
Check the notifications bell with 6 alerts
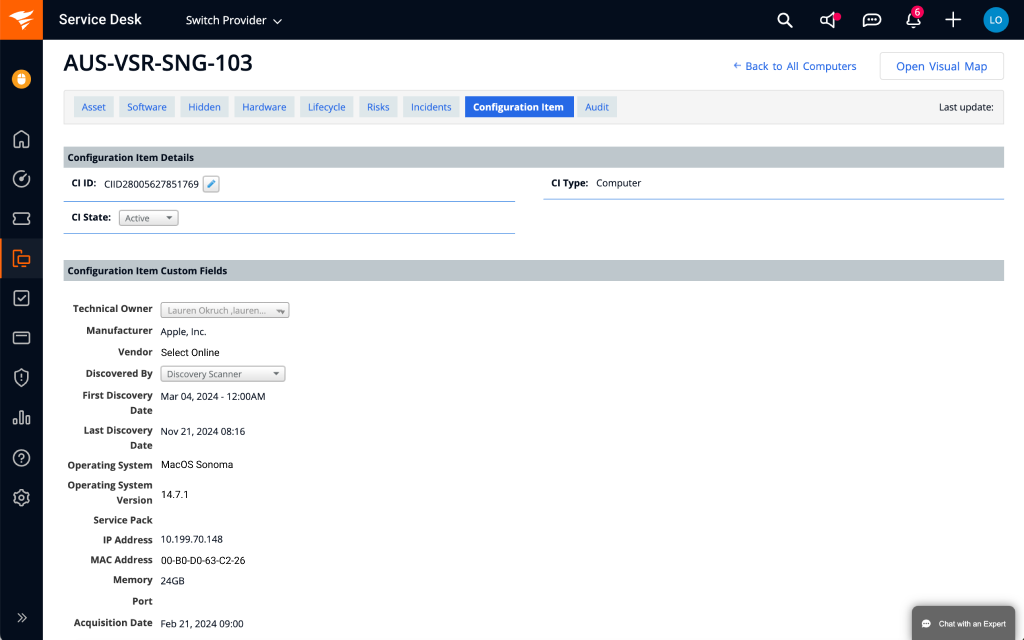click(913, 20)
